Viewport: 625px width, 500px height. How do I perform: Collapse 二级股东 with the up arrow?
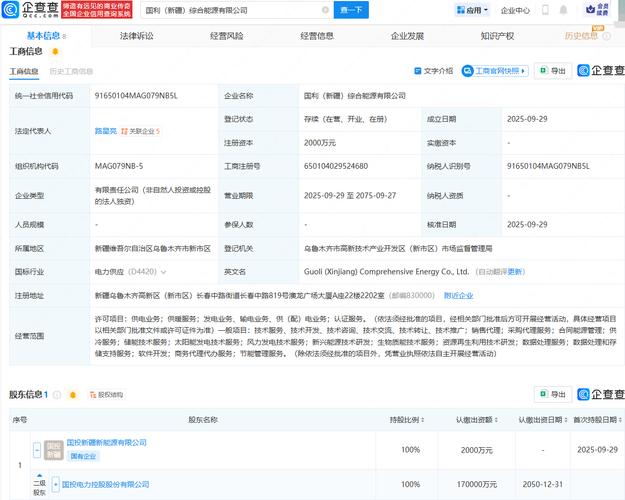coord(39,475)
